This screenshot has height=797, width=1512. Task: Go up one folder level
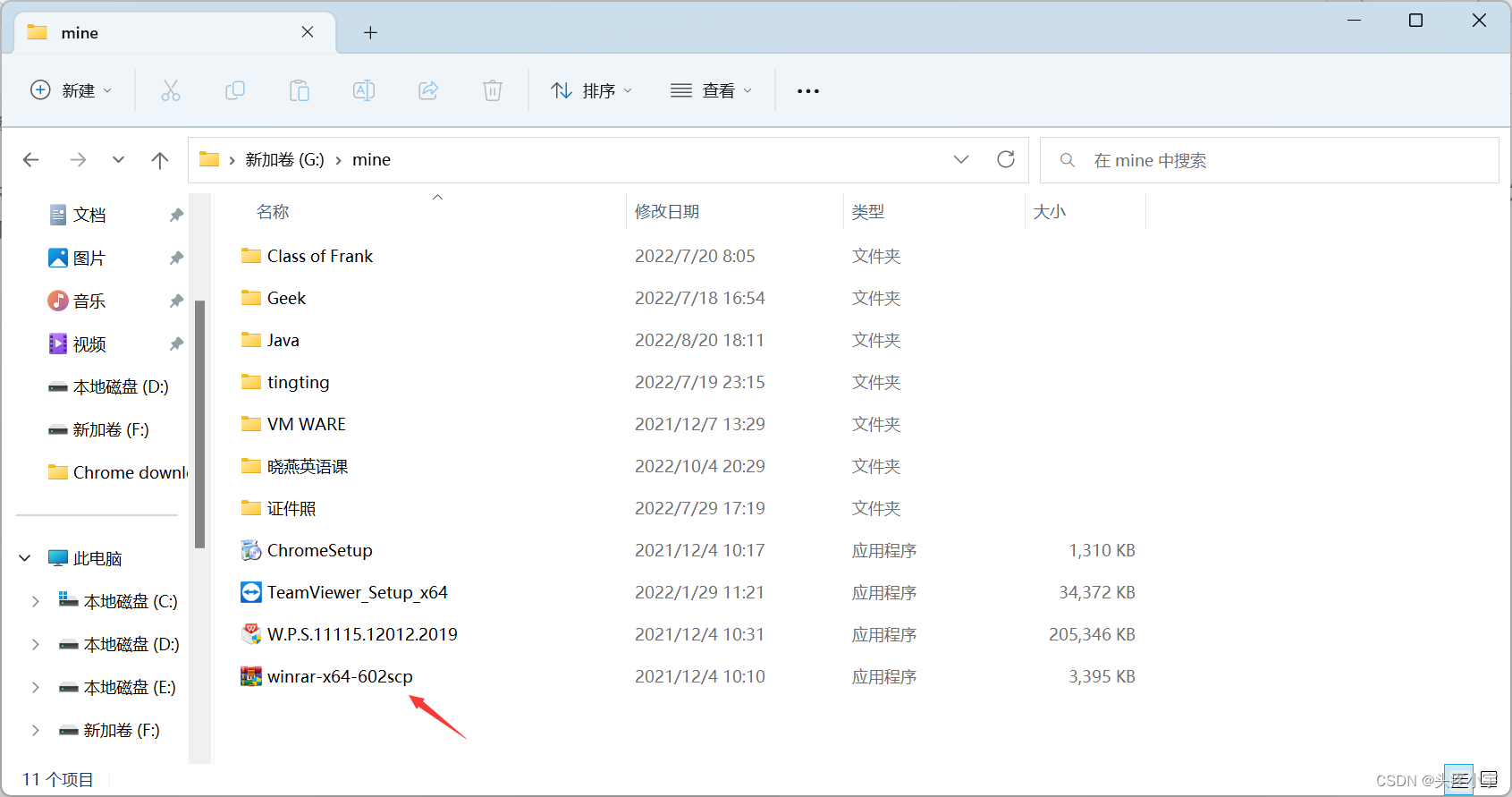tap(160, 160)
